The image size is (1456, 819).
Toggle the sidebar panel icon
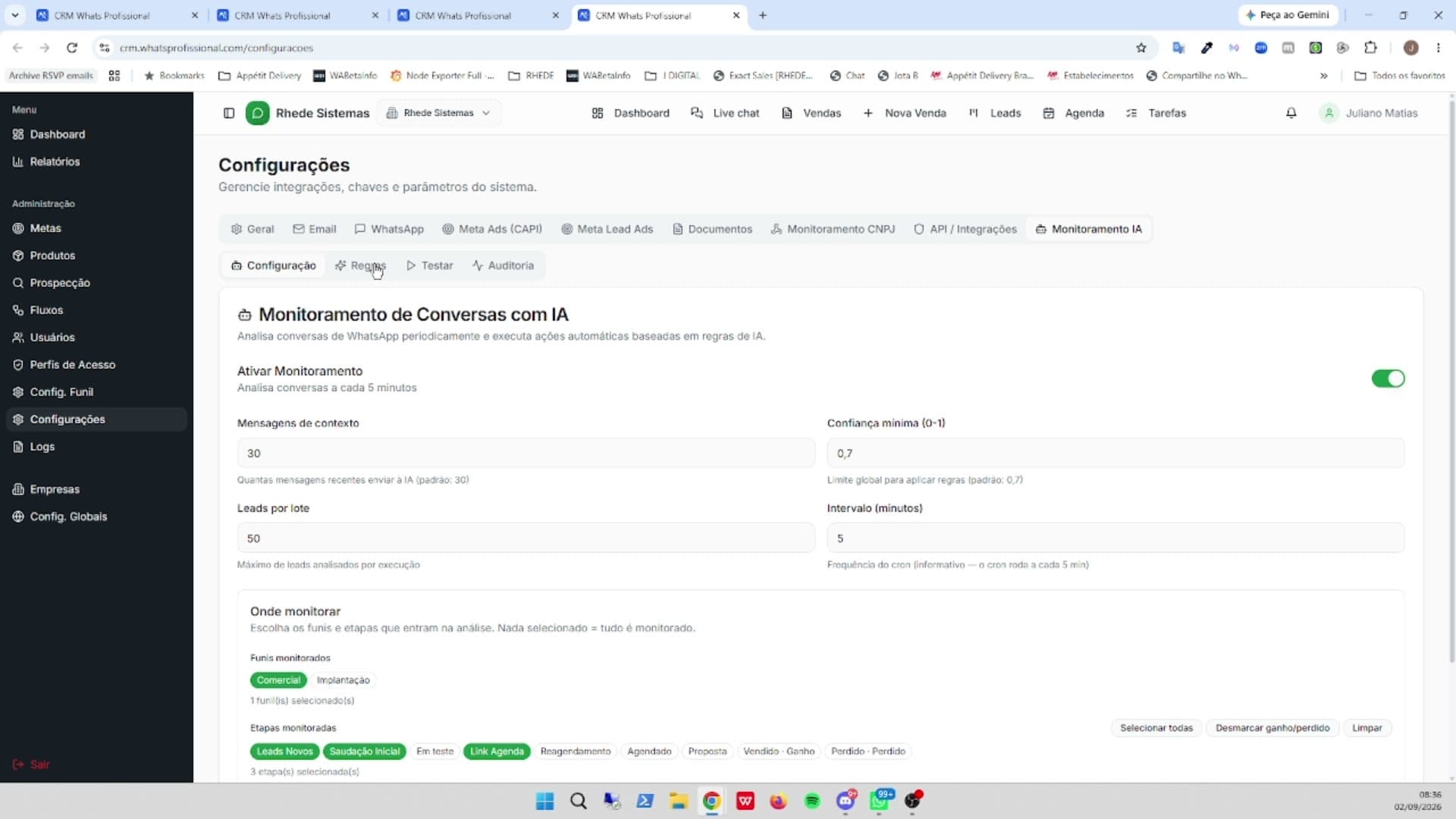[x=229, y=113]
